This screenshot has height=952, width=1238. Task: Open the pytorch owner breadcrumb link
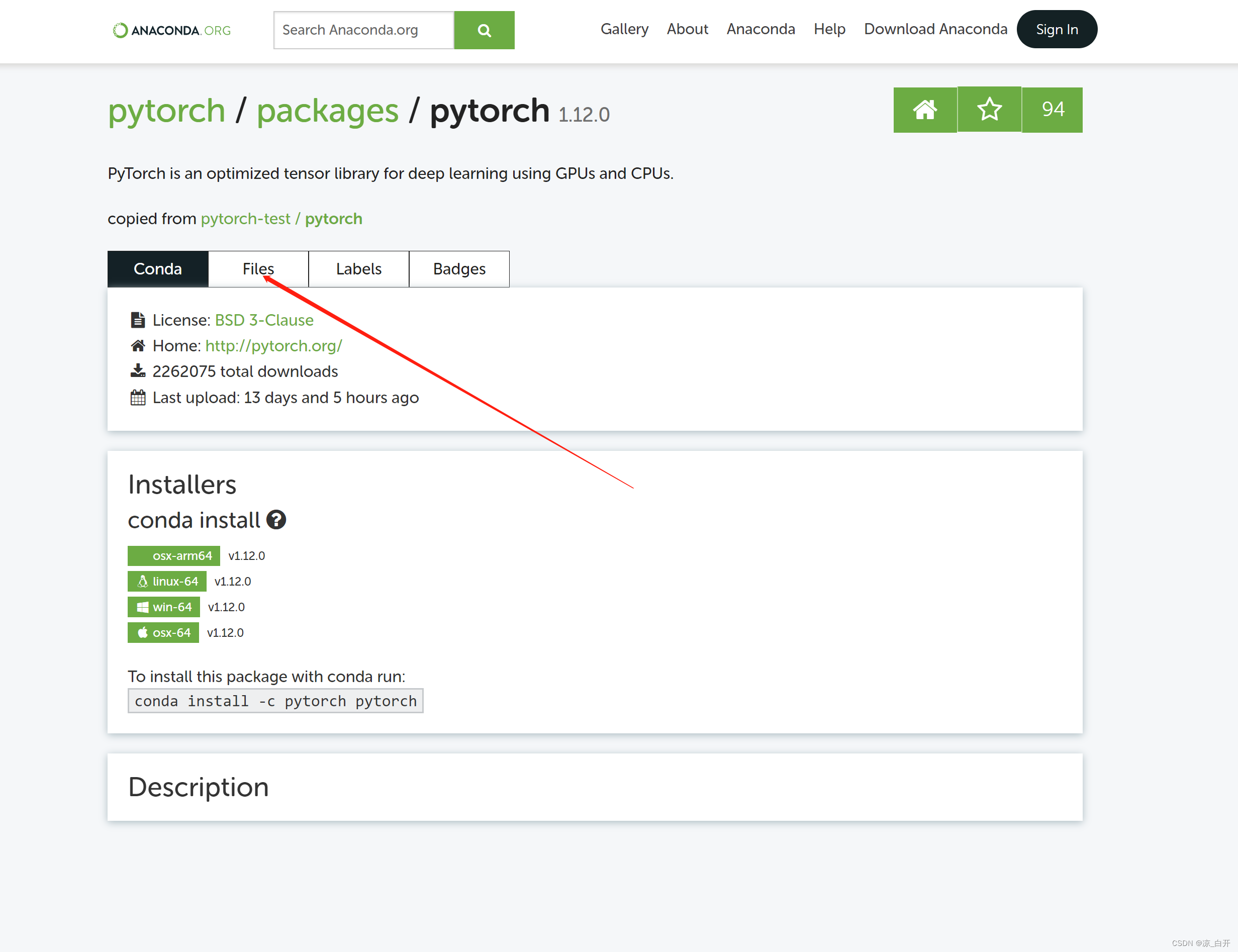click(x=166, y=111)
